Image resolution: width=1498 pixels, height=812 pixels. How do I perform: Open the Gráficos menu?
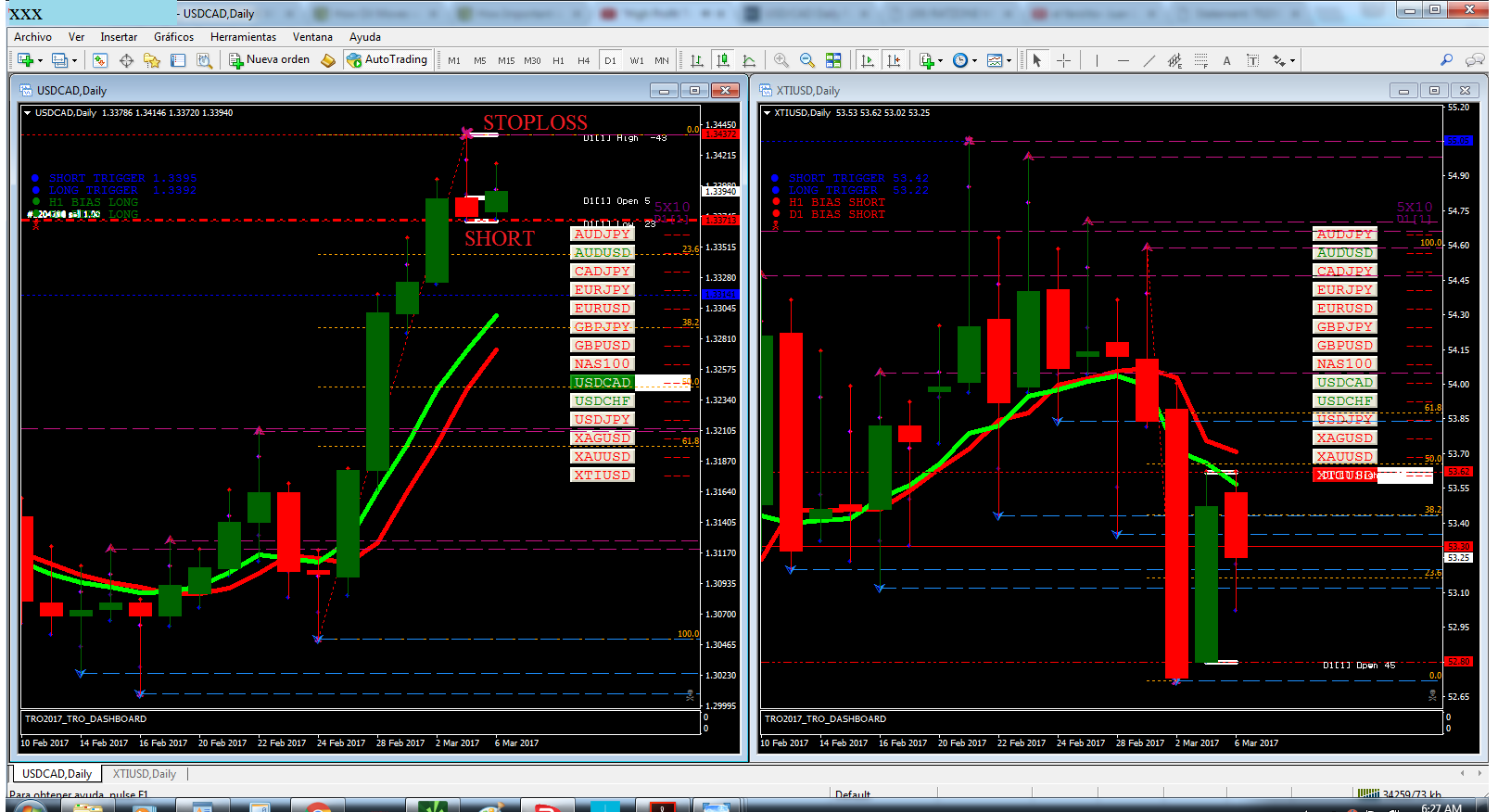pyautogui.click(x=174, y=37)
